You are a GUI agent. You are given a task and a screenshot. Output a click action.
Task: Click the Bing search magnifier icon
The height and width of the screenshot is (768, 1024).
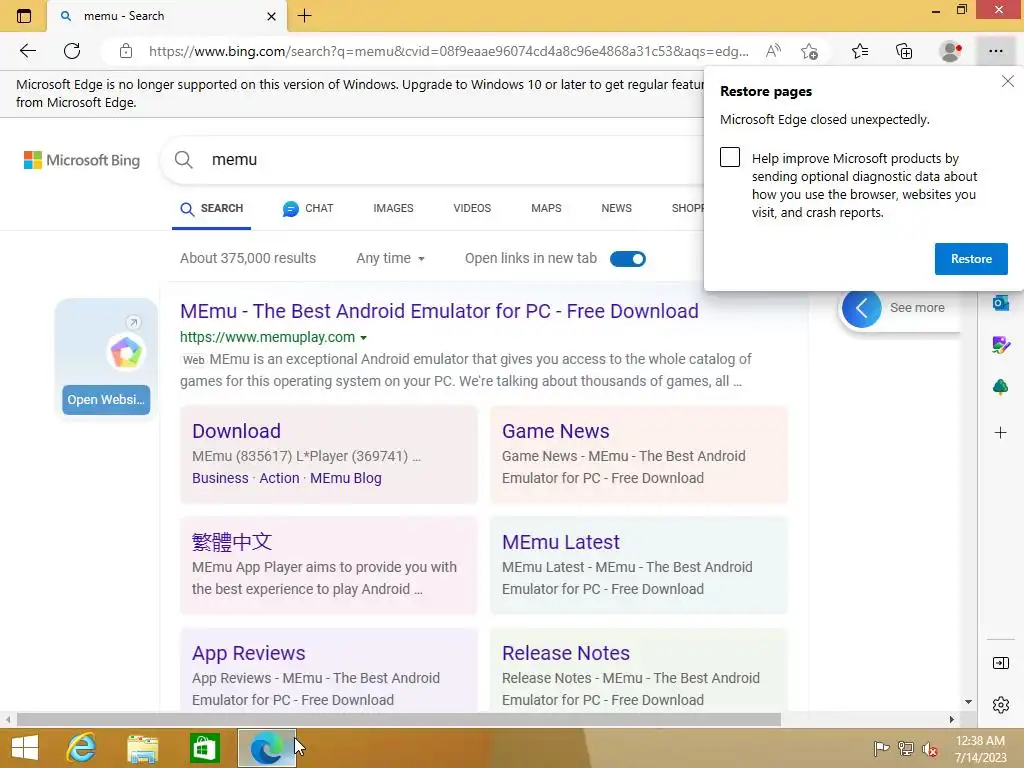(184, 160)
